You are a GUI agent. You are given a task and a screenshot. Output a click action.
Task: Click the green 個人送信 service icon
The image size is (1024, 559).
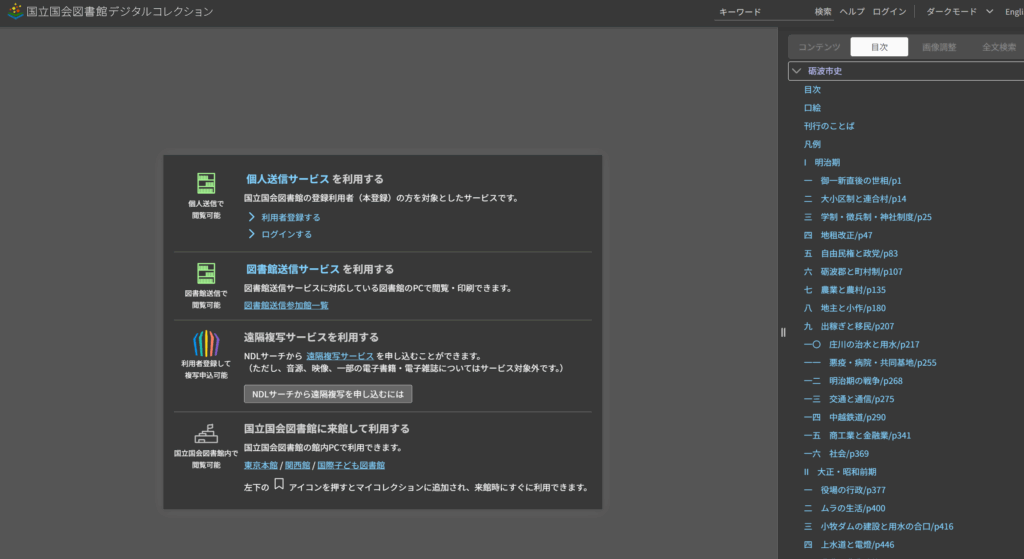206,183
